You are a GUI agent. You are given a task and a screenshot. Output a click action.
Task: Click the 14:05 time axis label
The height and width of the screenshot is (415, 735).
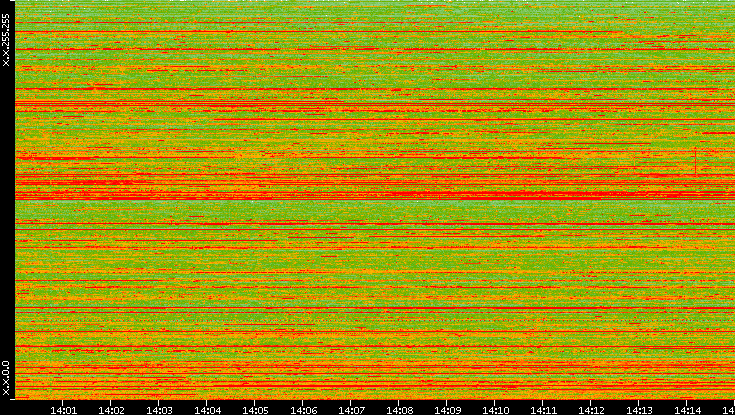(x=255, y=410)
